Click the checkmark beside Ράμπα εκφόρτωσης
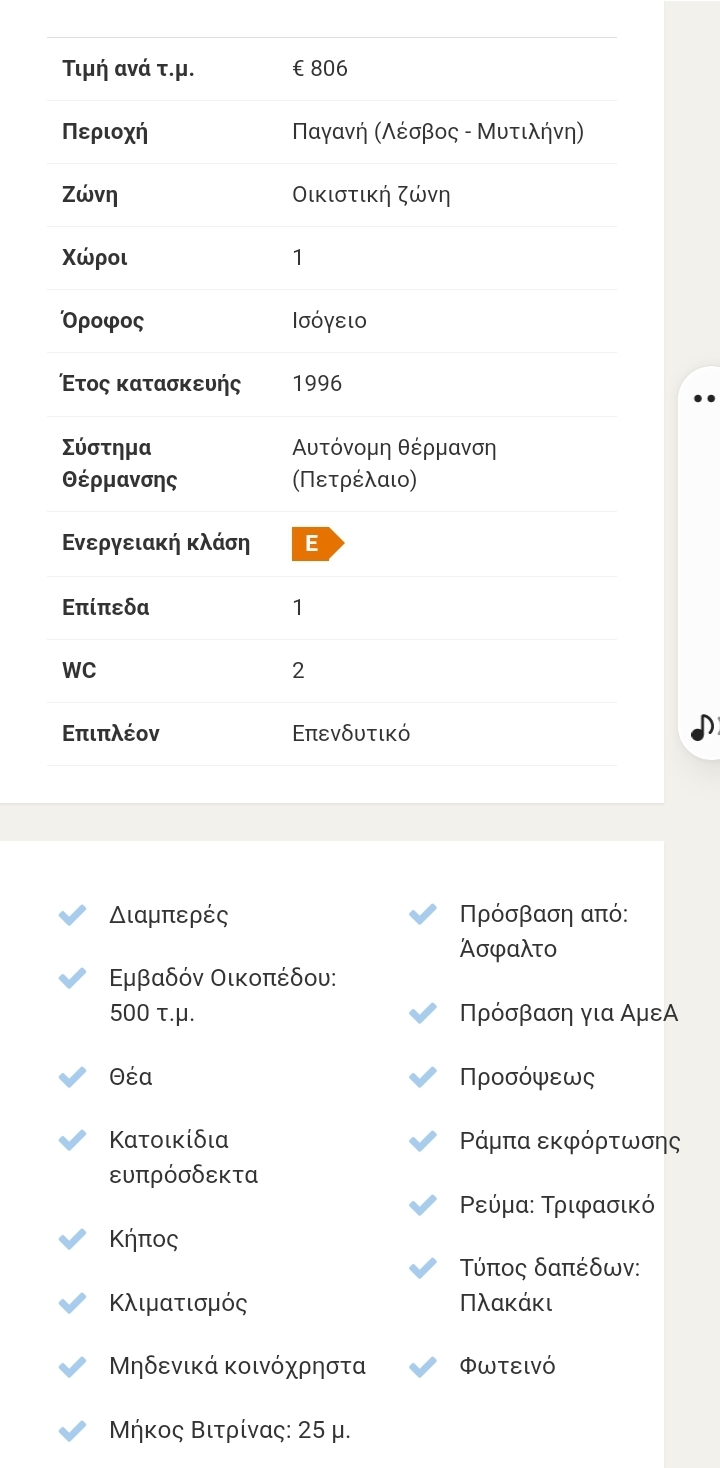This screenshot has height=1468, width=720. tap(423, 1141)
